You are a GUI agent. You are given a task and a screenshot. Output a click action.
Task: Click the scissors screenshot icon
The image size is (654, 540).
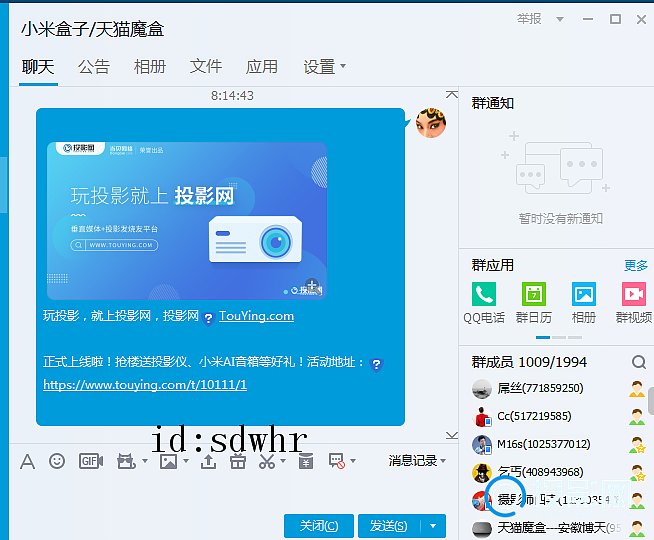(267, 461)
